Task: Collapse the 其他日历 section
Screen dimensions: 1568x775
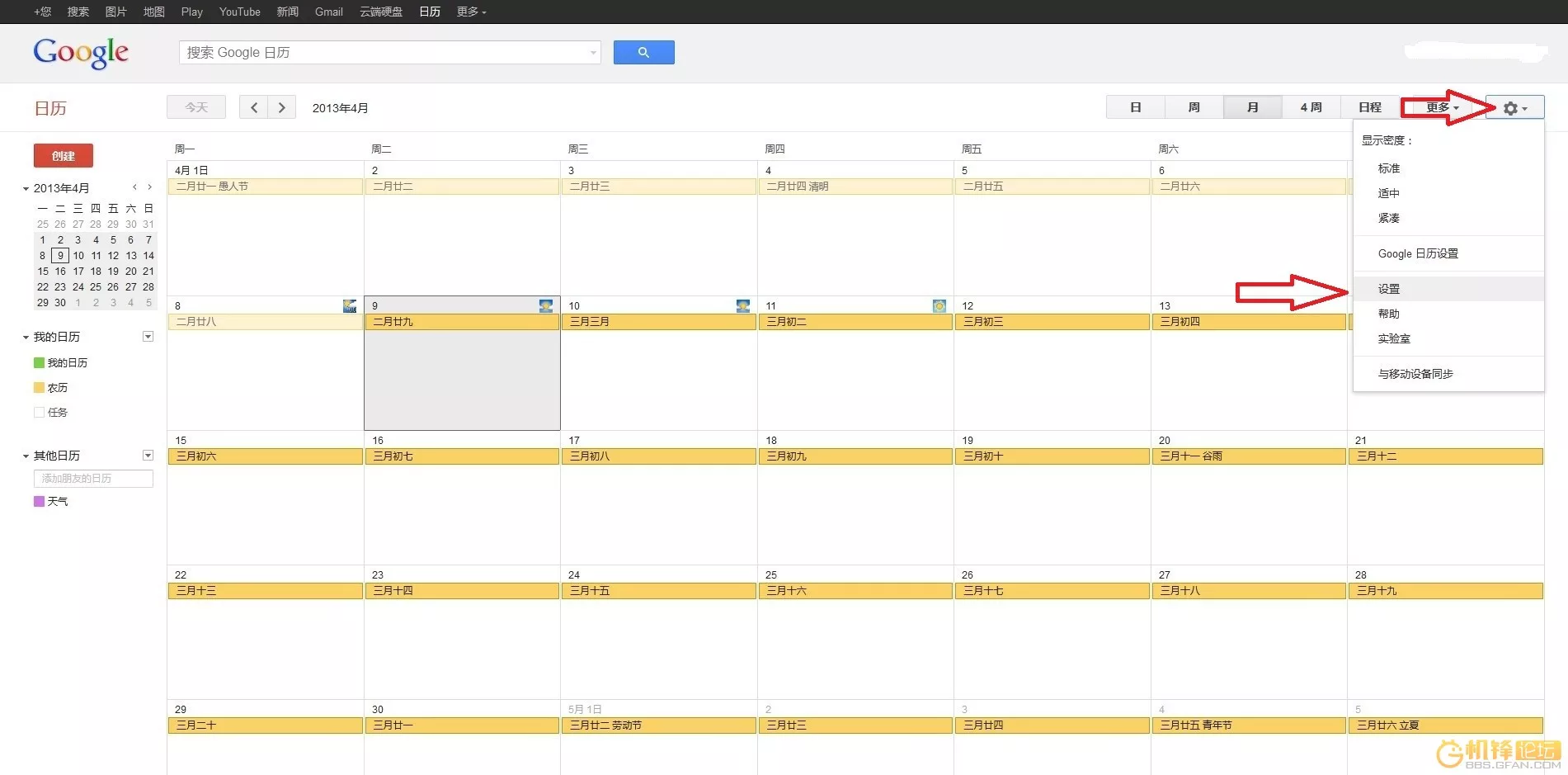Action: pyautogui.click(x=26, y=456)
